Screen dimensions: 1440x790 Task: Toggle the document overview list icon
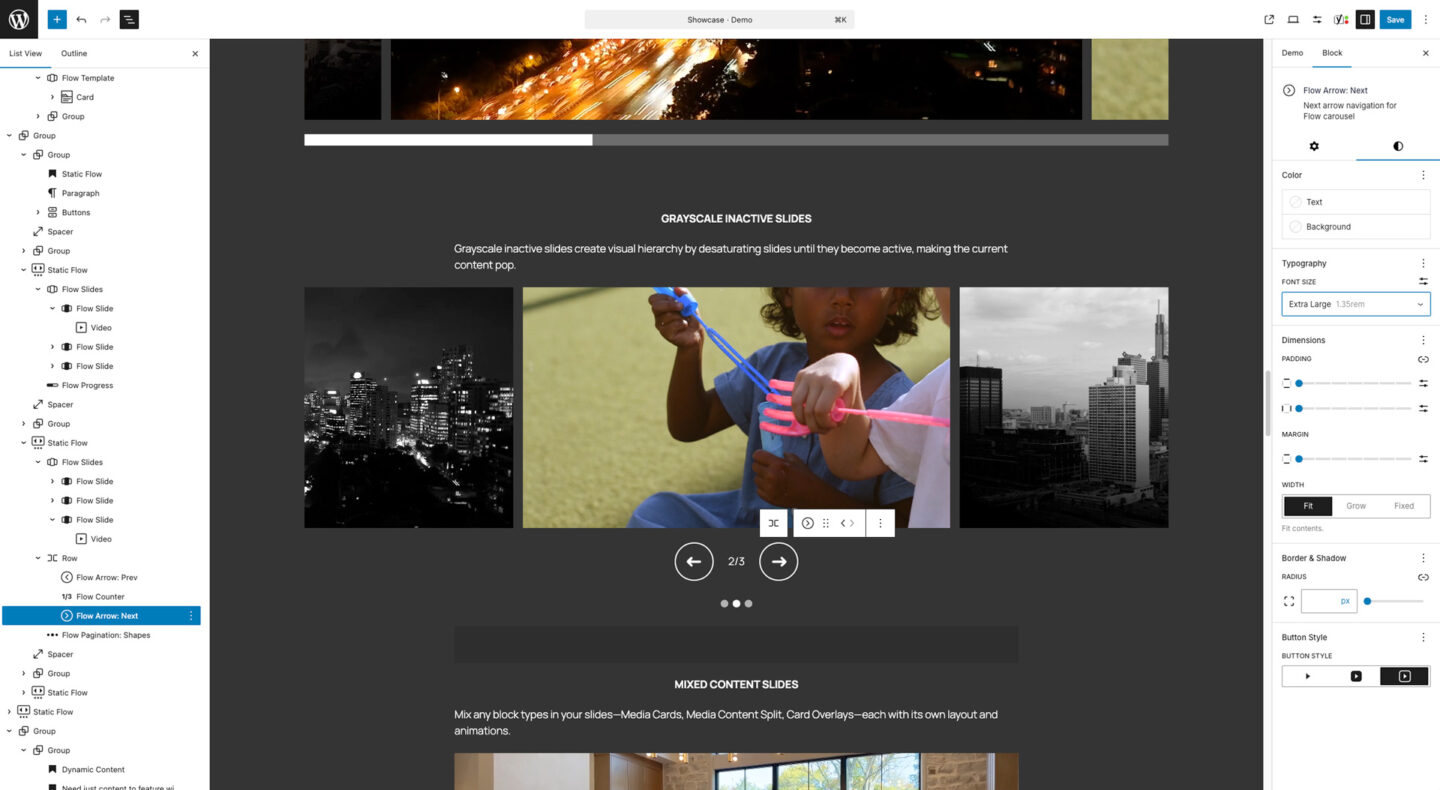click(129, 19)
